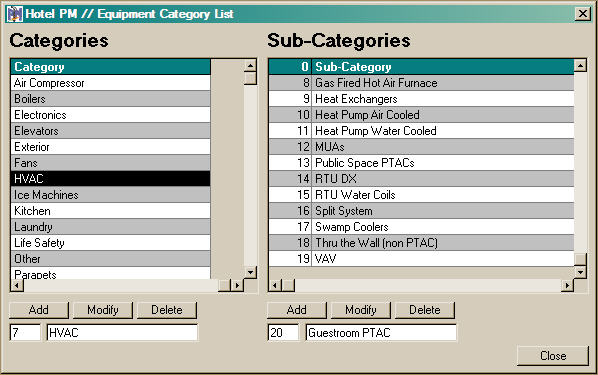
Task: Click the category number field showing 7
Action: coord(25,333)
